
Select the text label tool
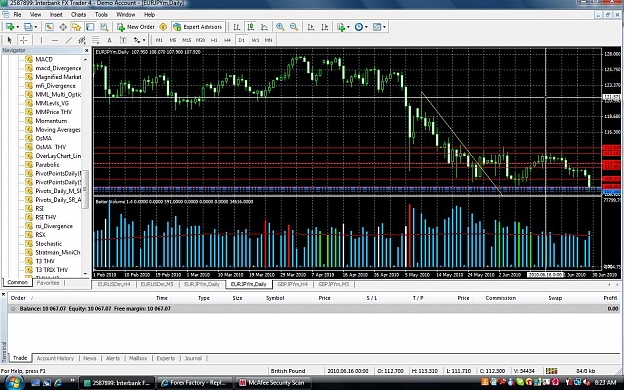point(109,40)
